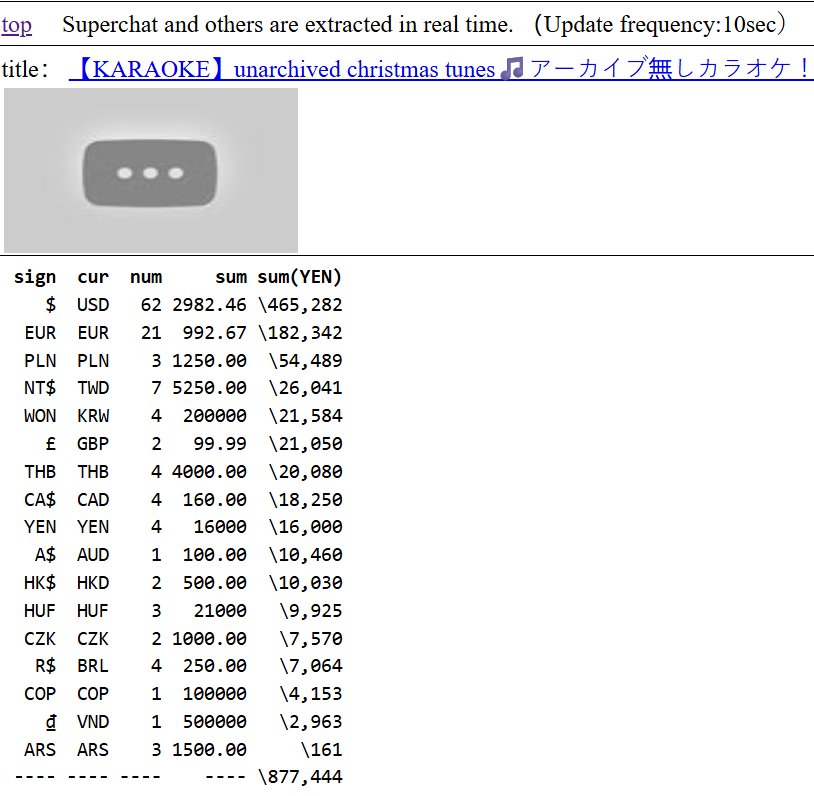Image resolution: width=814 pixels, height=796 pixels.
Task: Click the GBP currency code
Action: [x=93, y=444]
